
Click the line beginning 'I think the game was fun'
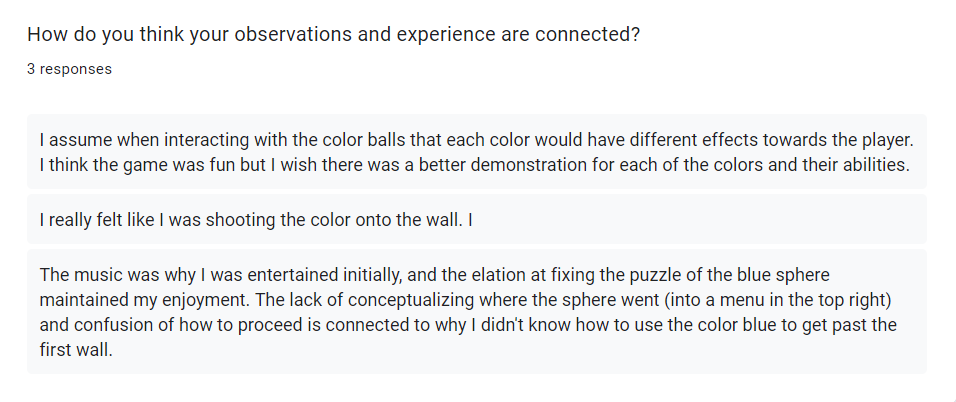tap(474, 165)
